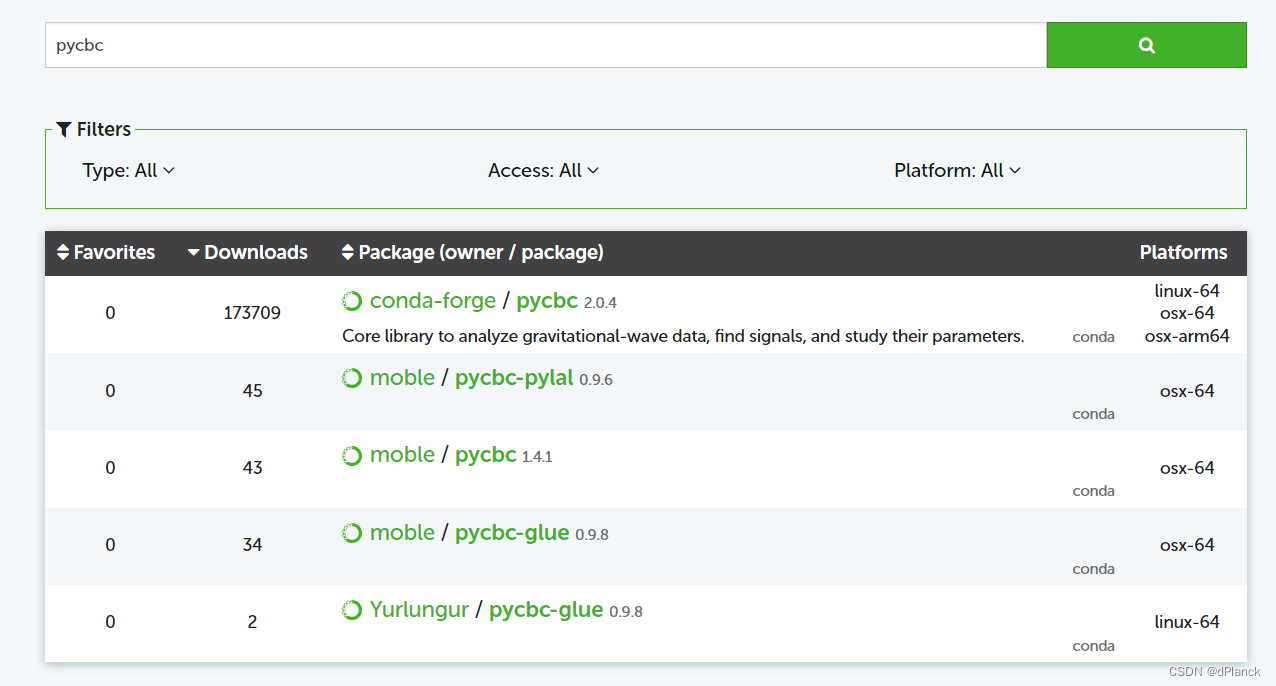Click the conda-forge pycbc package icon

coord(352,301)
